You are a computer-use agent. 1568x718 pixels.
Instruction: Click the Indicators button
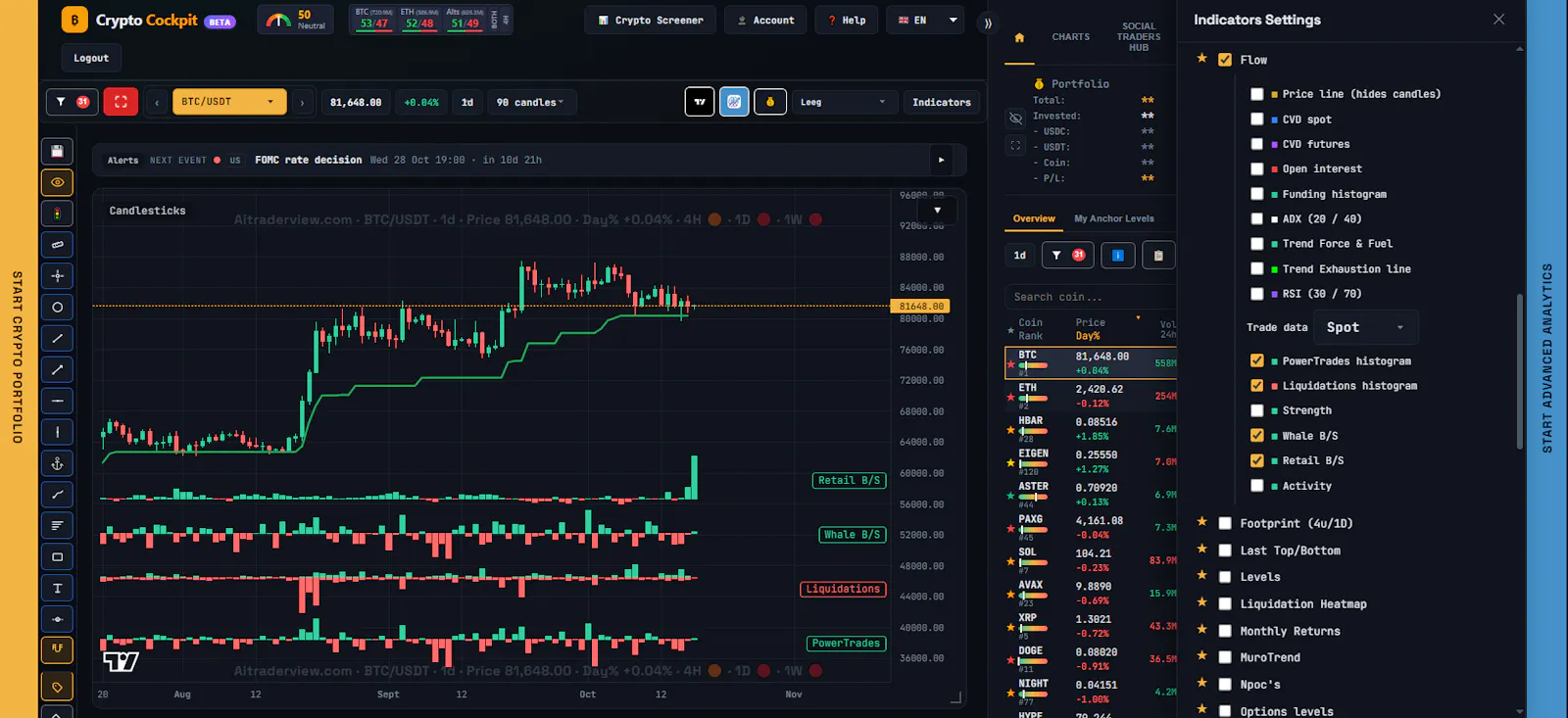(942, 102)
